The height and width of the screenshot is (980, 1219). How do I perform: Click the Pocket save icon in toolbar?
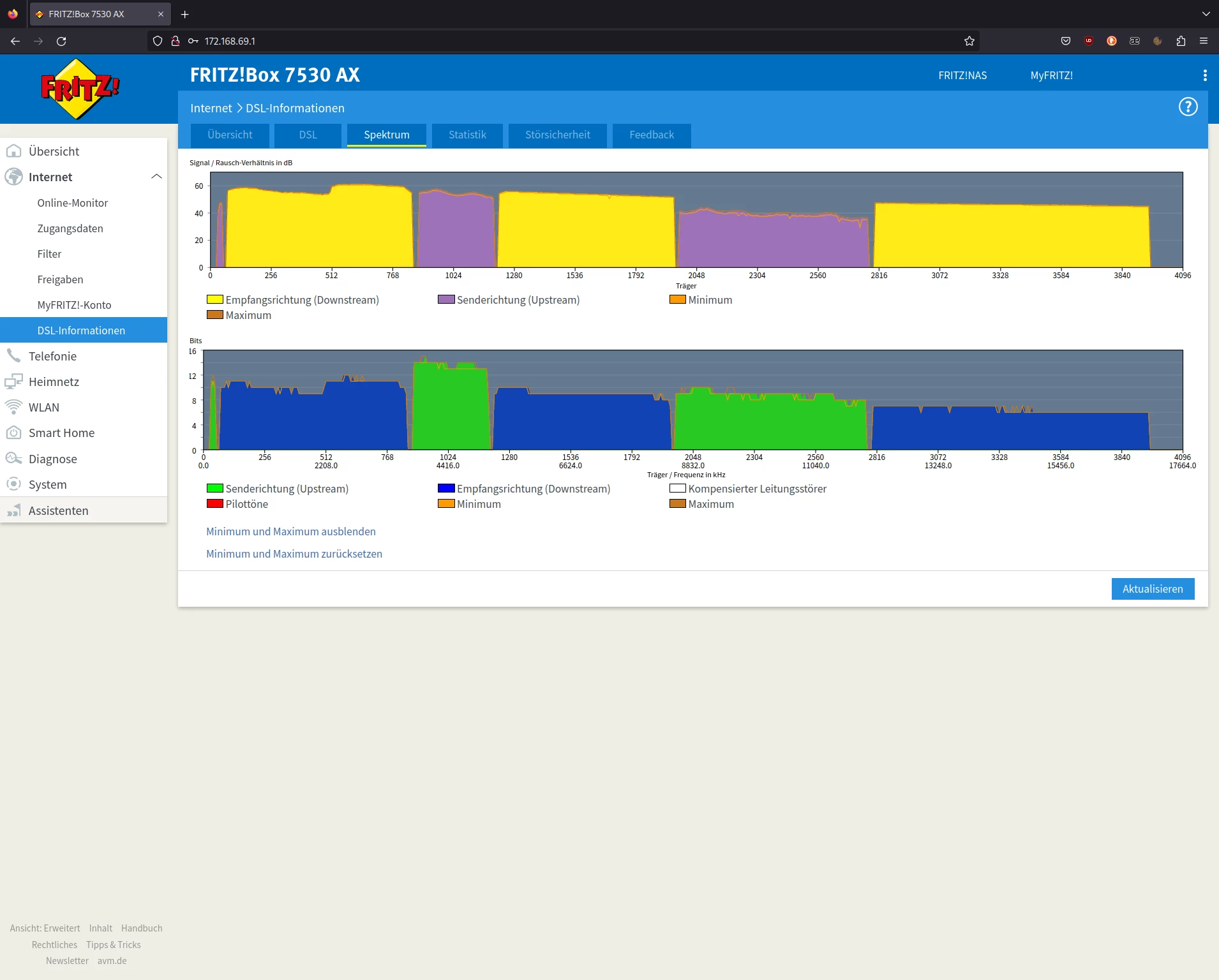1066,41
